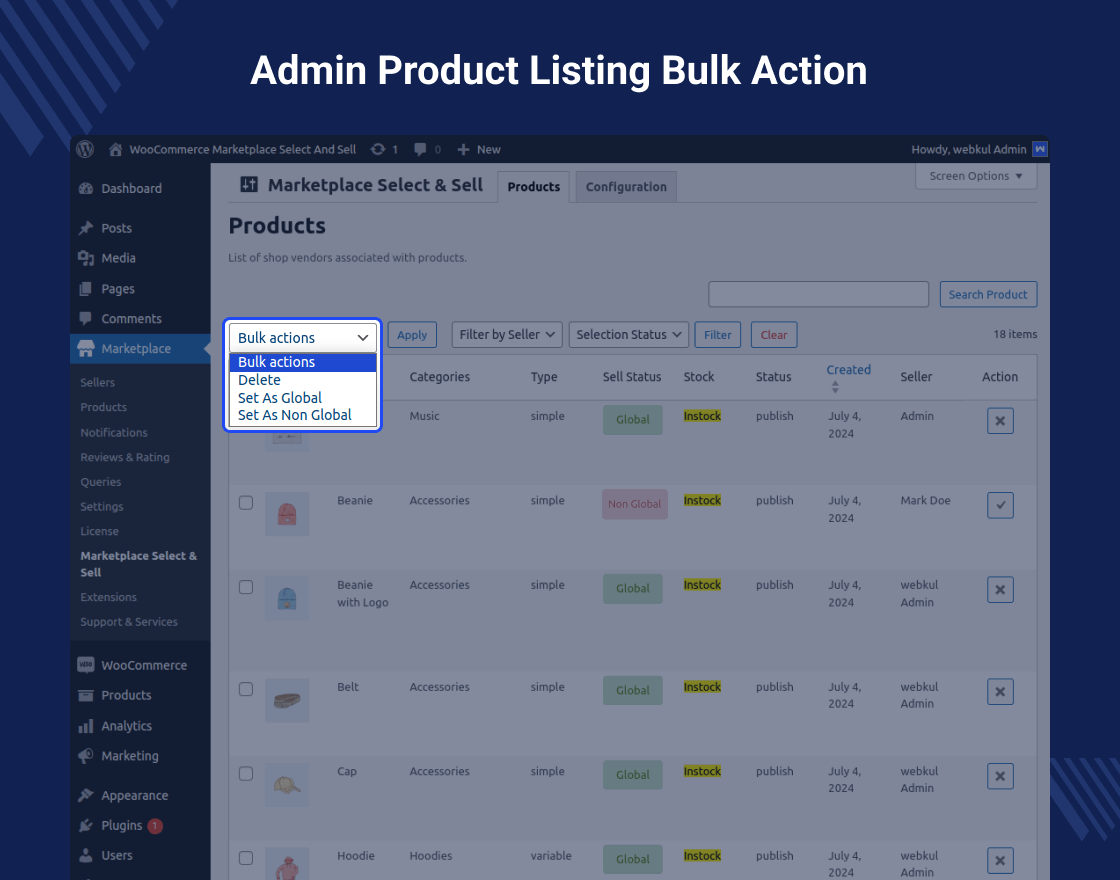
Task: Open Extensions submenu link
Action: (x=109, y=597)
